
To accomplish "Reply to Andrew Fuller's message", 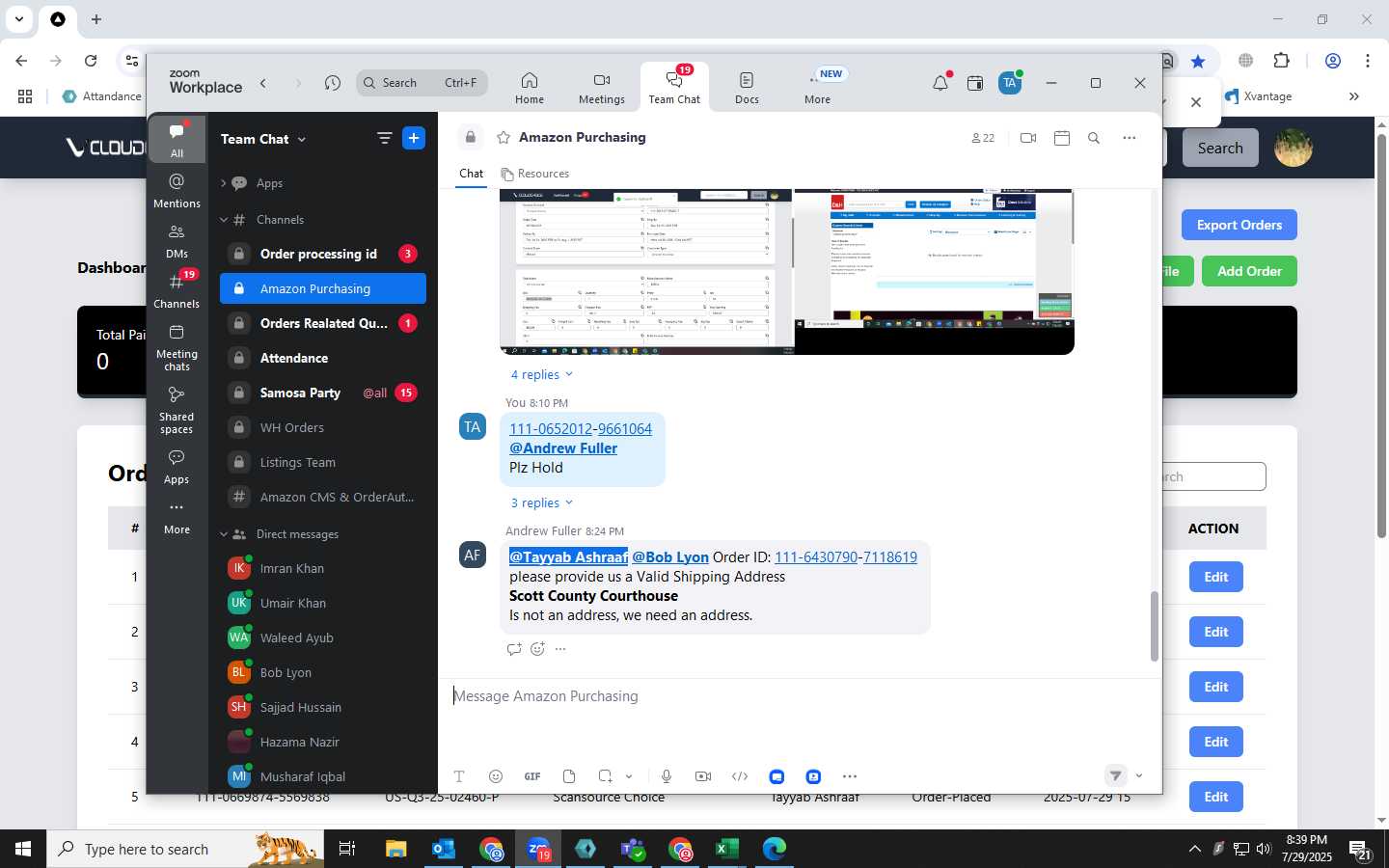I will 513,649.
